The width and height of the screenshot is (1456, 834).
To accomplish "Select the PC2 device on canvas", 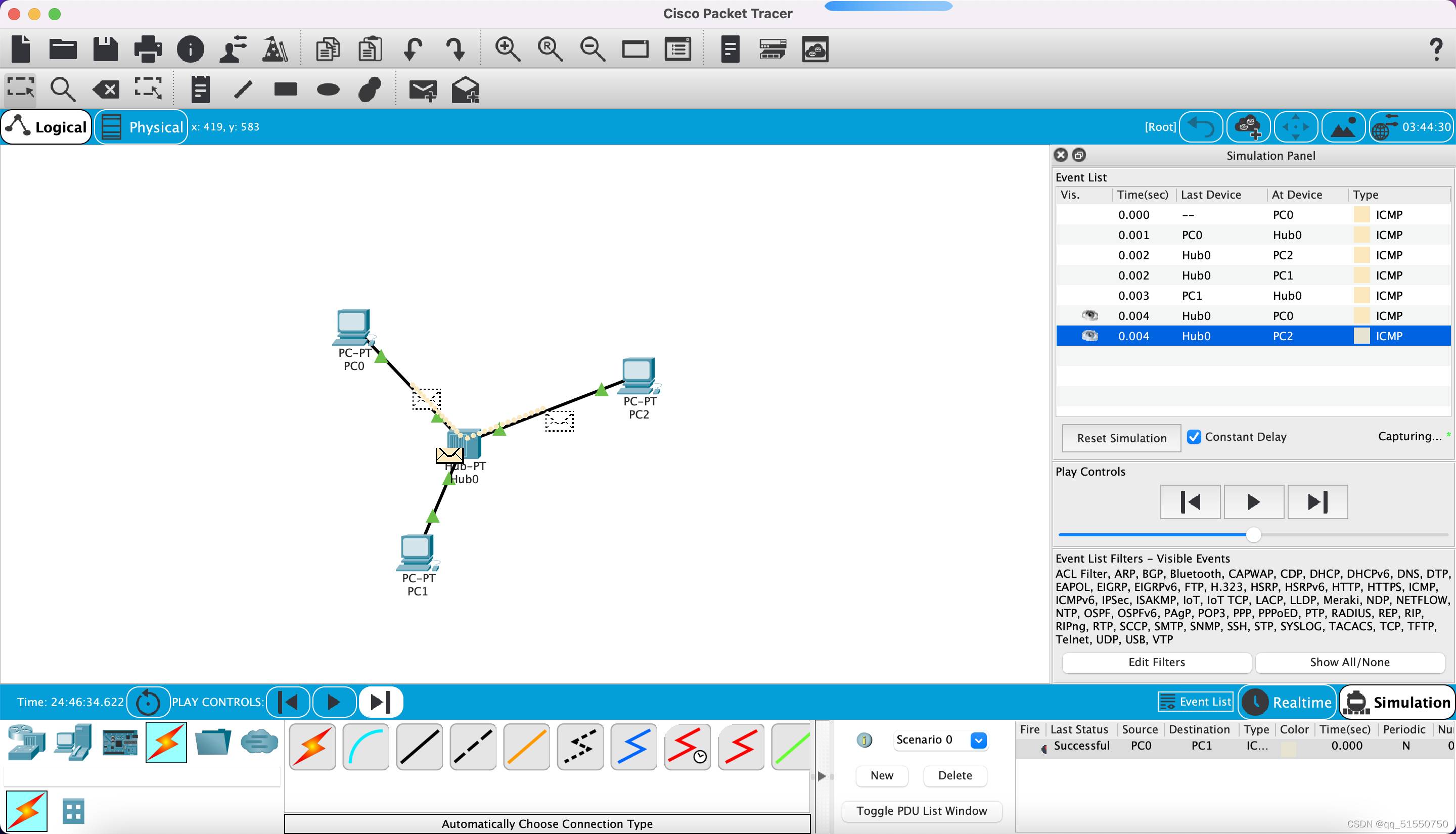I will 640,377.
